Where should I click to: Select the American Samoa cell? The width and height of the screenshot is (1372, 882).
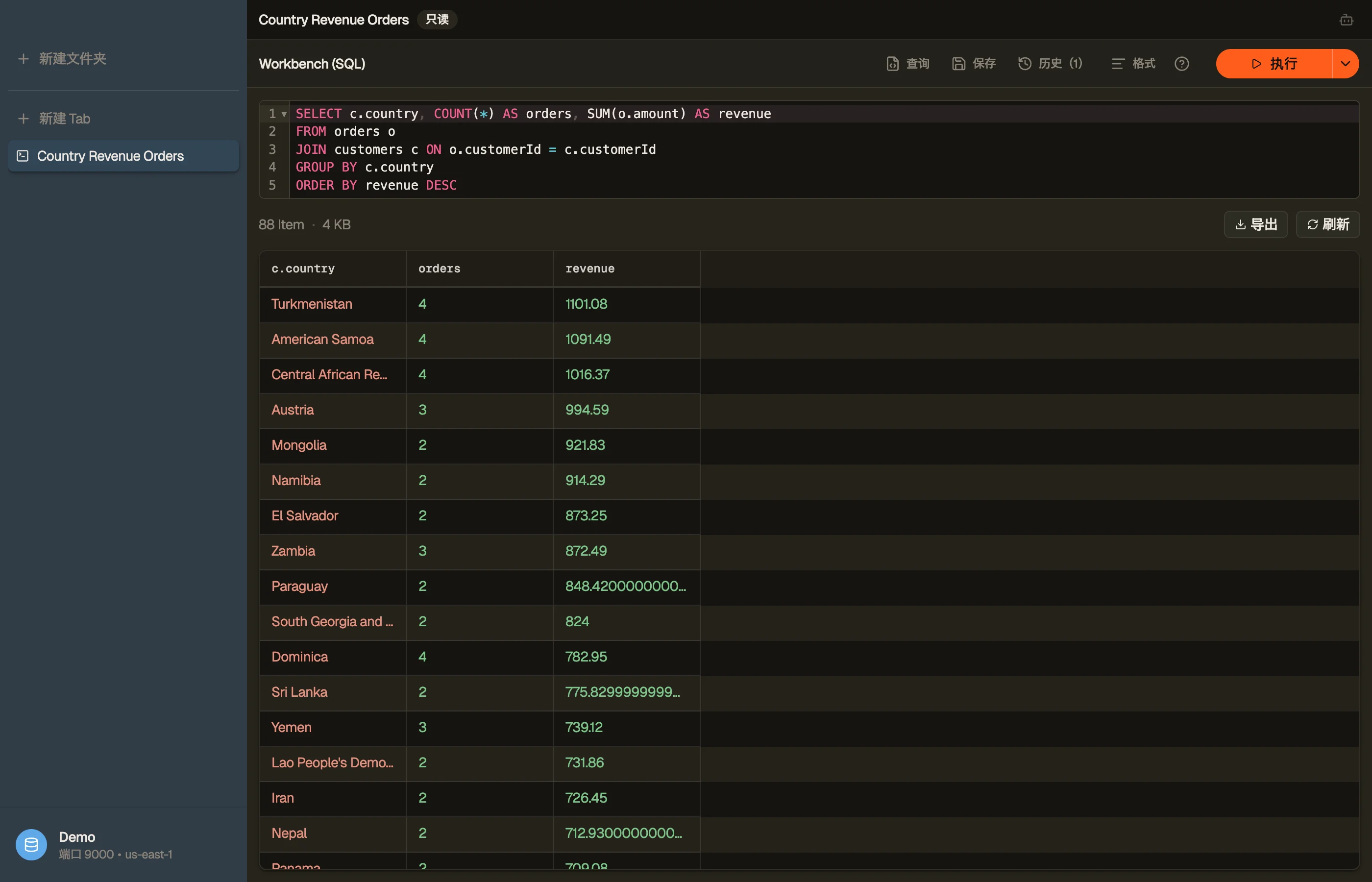coord(333,340)
